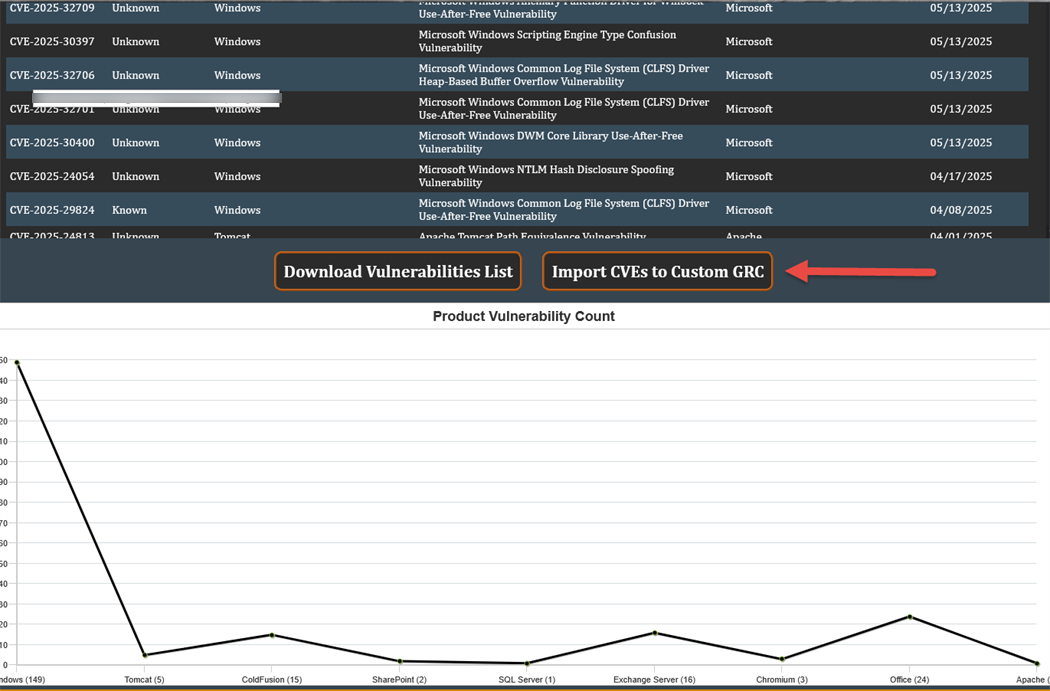Click Exchange Server (16) axis label
The image size is (1050, 691).
coord(654,679)
